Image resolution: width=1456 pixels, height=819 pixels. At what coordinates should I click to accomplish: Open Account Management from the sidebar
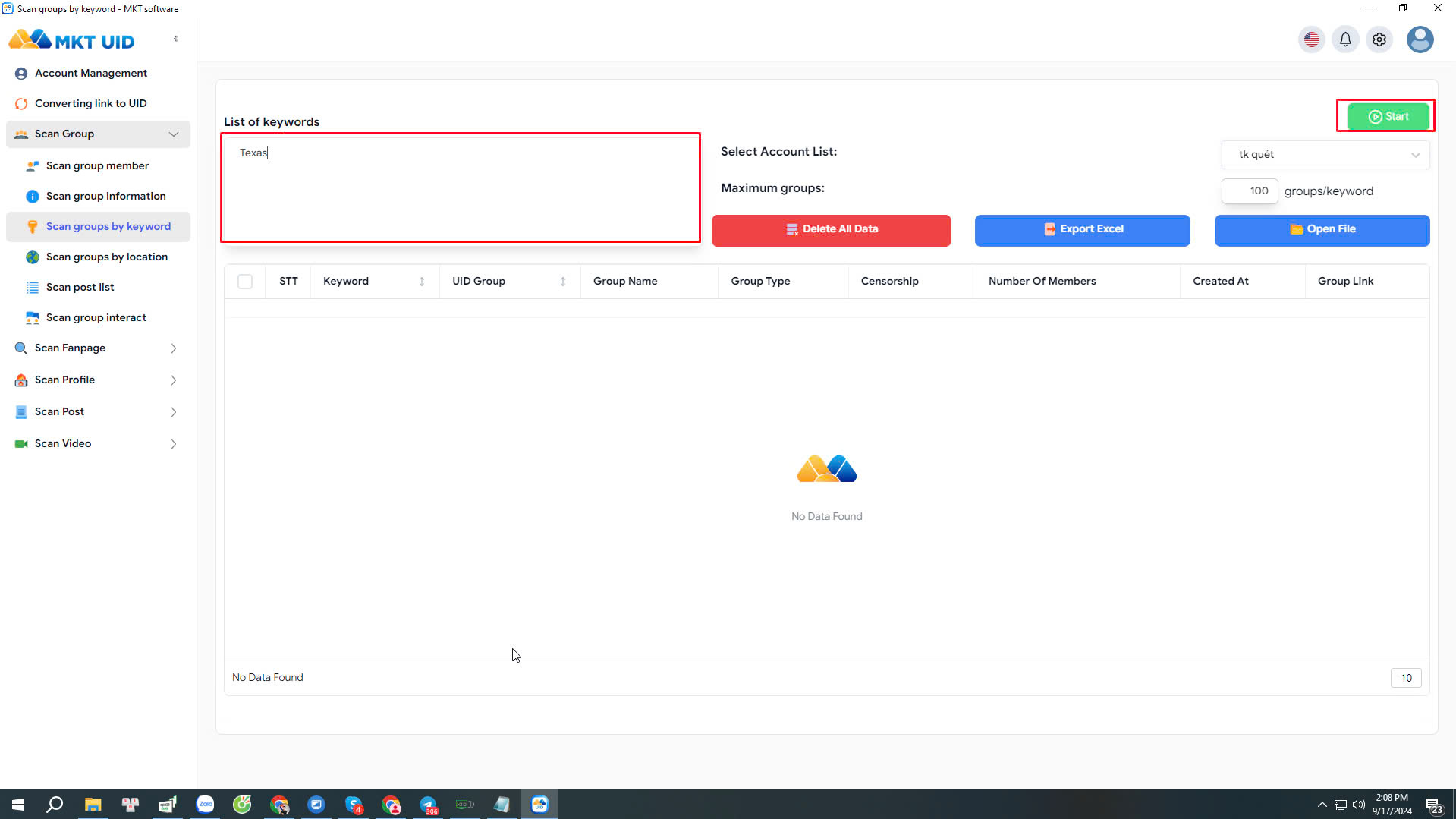pyautogui.click(x=91, y=73)
